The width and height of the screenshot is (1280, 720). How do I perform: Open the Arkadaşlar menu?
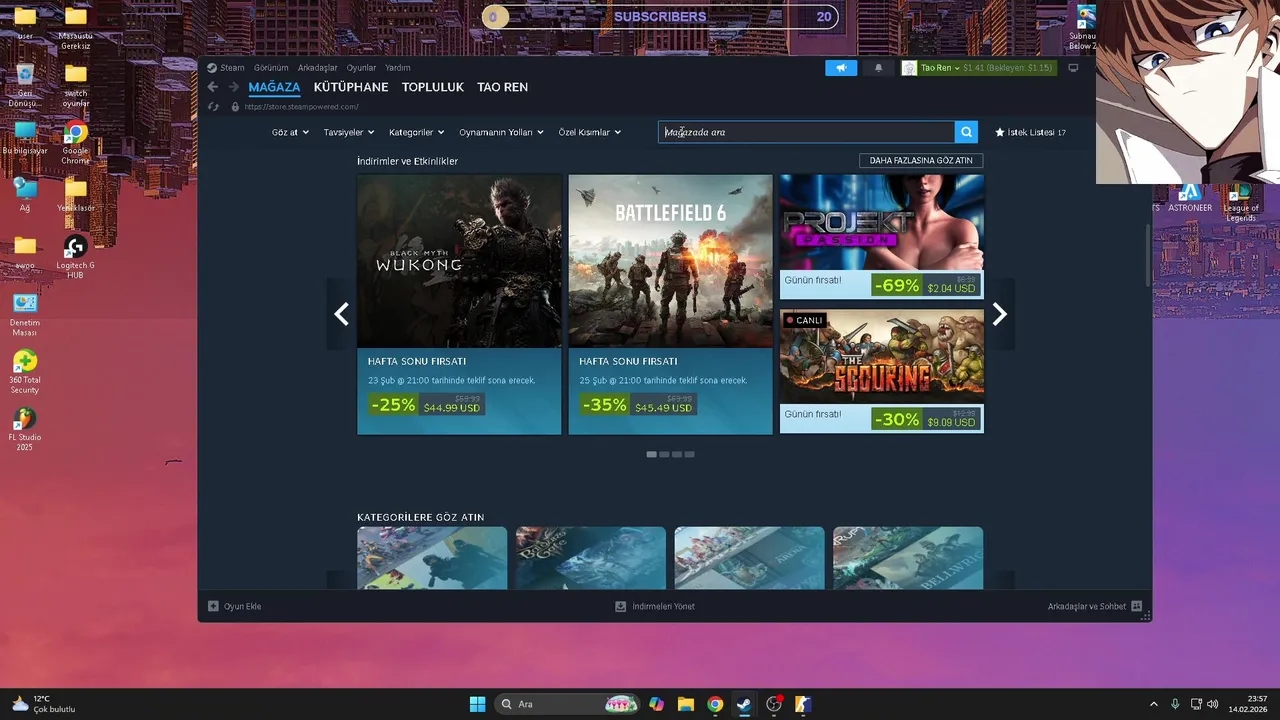pyautogui.click(x=317, y=68)
